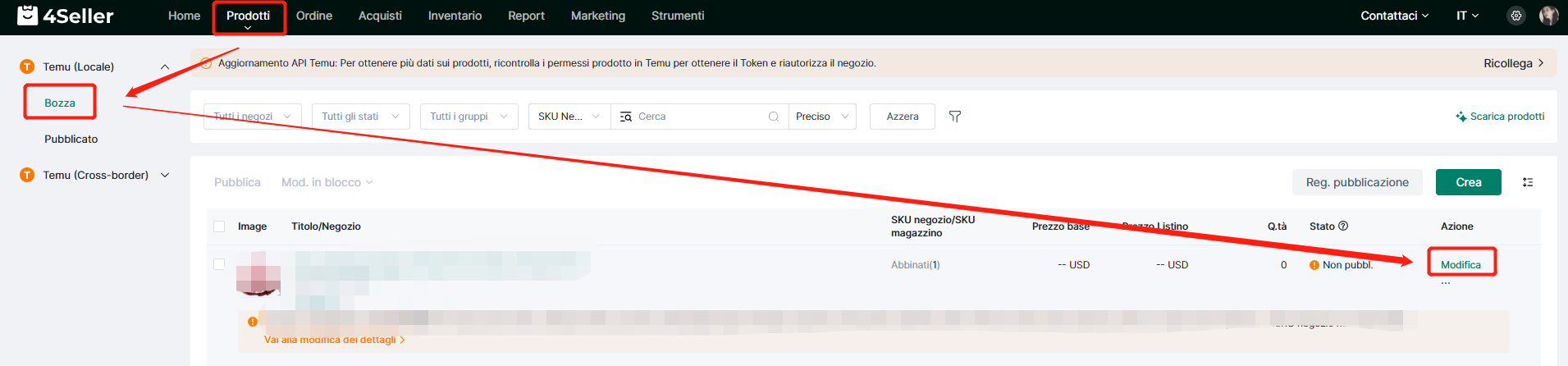
Task: Click the Stato help question icon
Action: pos(1343,226)
